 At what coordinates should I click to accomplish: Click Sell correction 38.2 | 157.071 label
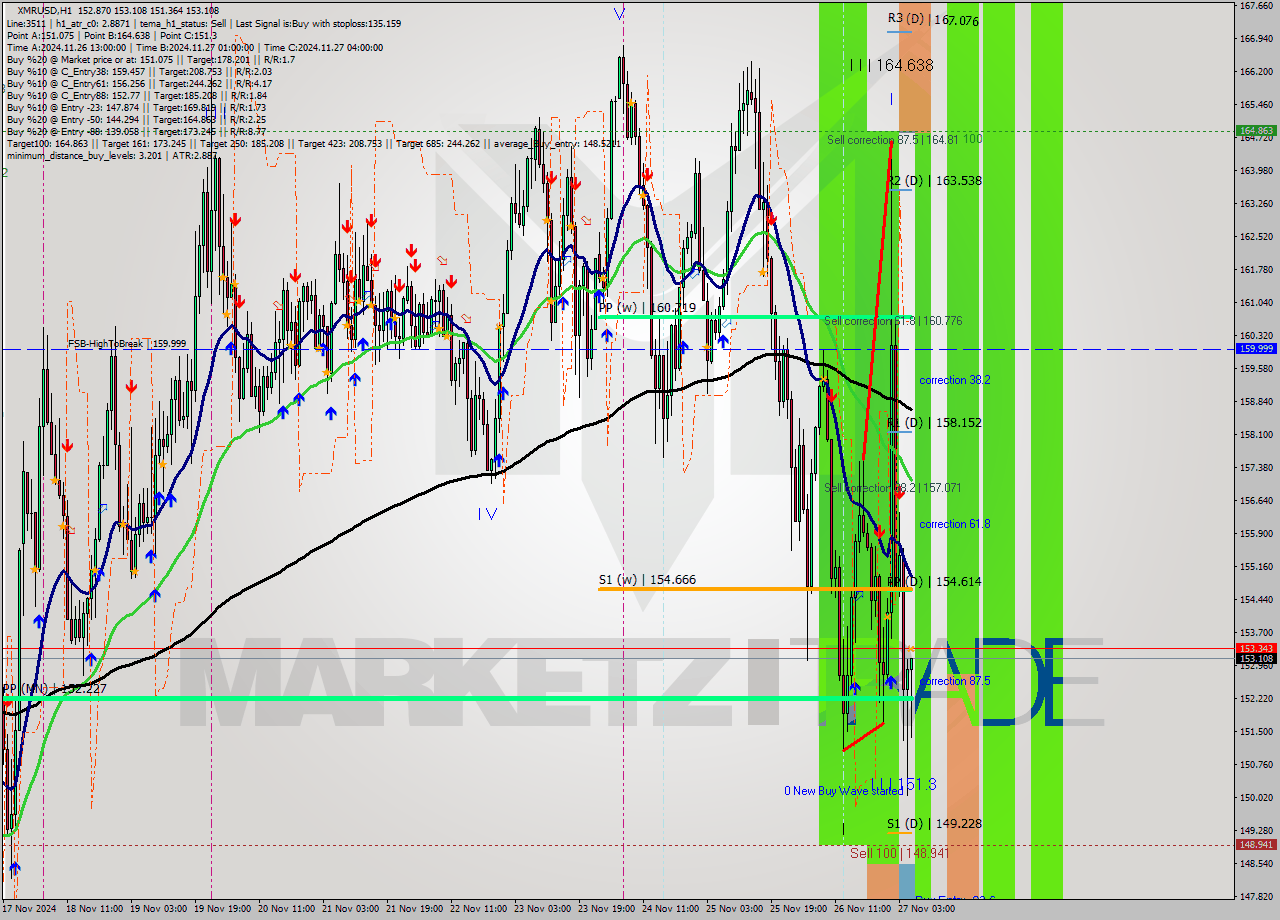pyautogui.click(x=892, y=488)
